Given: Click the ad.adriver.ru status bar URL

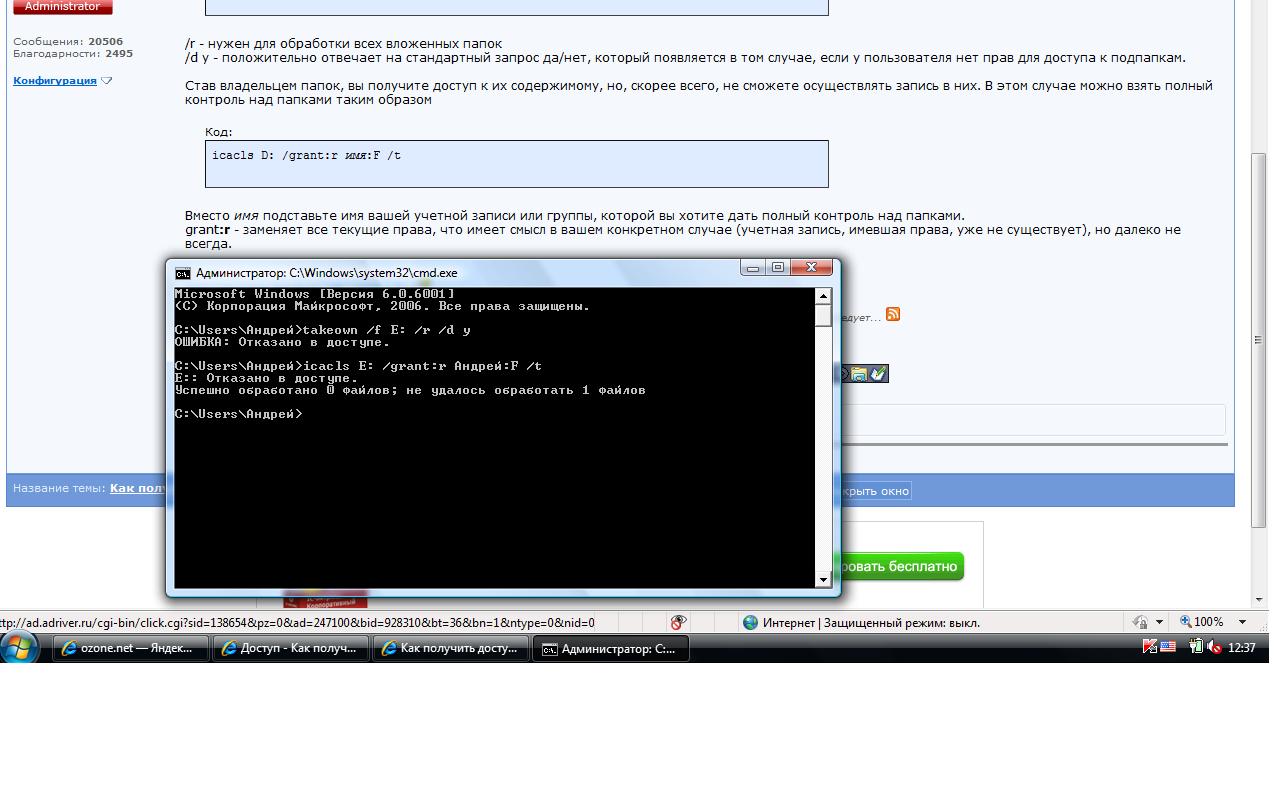Looking at the screenshot, I should click(x=298, y=622).
